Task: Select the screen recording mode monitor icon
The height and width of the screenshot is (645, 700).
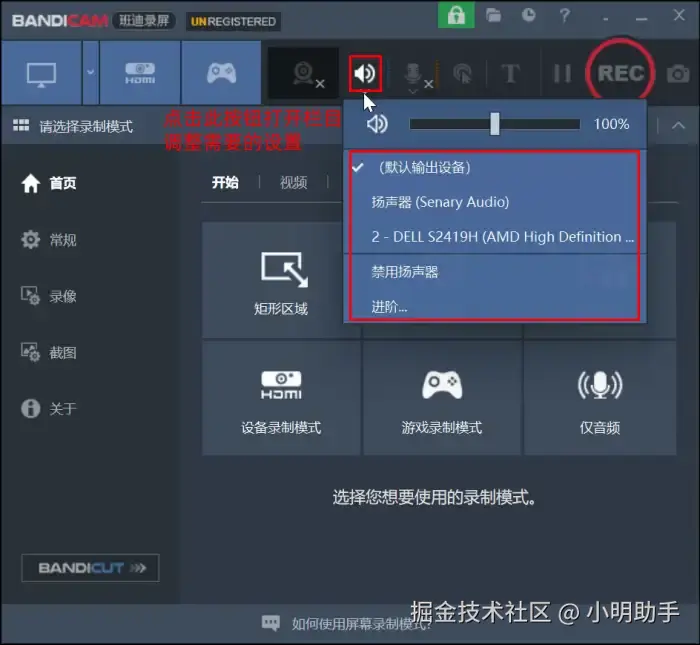Action: click(x=42, y=73)
